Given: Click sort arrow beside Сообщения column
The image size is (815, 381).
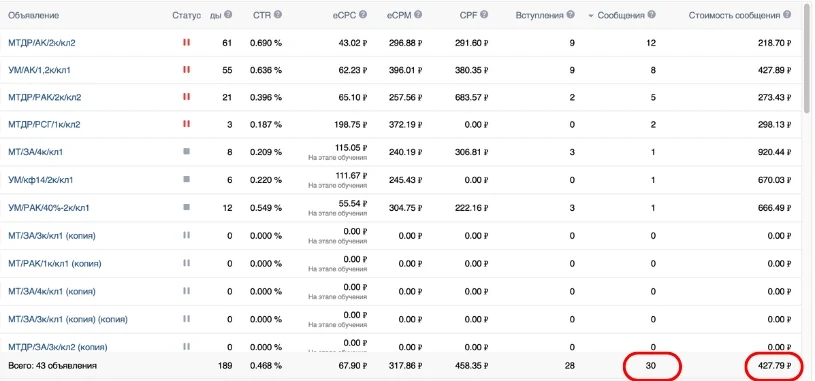Looking at the screenshot, I should (x=590, y=16).
